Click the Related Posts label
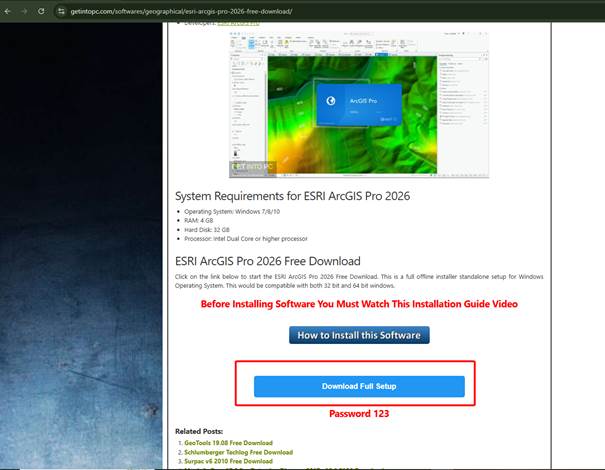The image size is (605, 470). (199, 431)
